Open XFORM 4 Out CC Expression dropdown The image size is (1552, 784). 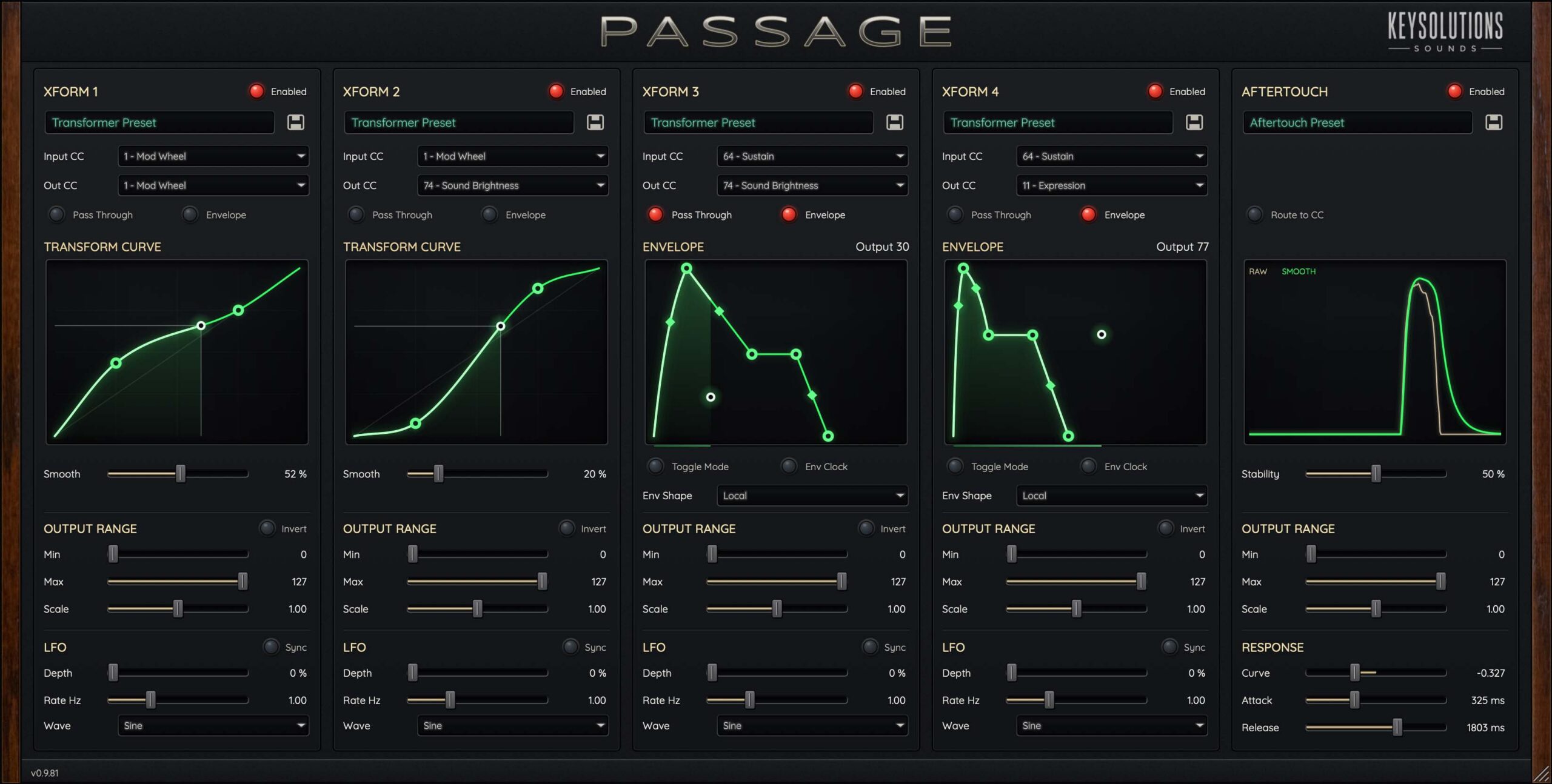click(x=1112, y=185)
